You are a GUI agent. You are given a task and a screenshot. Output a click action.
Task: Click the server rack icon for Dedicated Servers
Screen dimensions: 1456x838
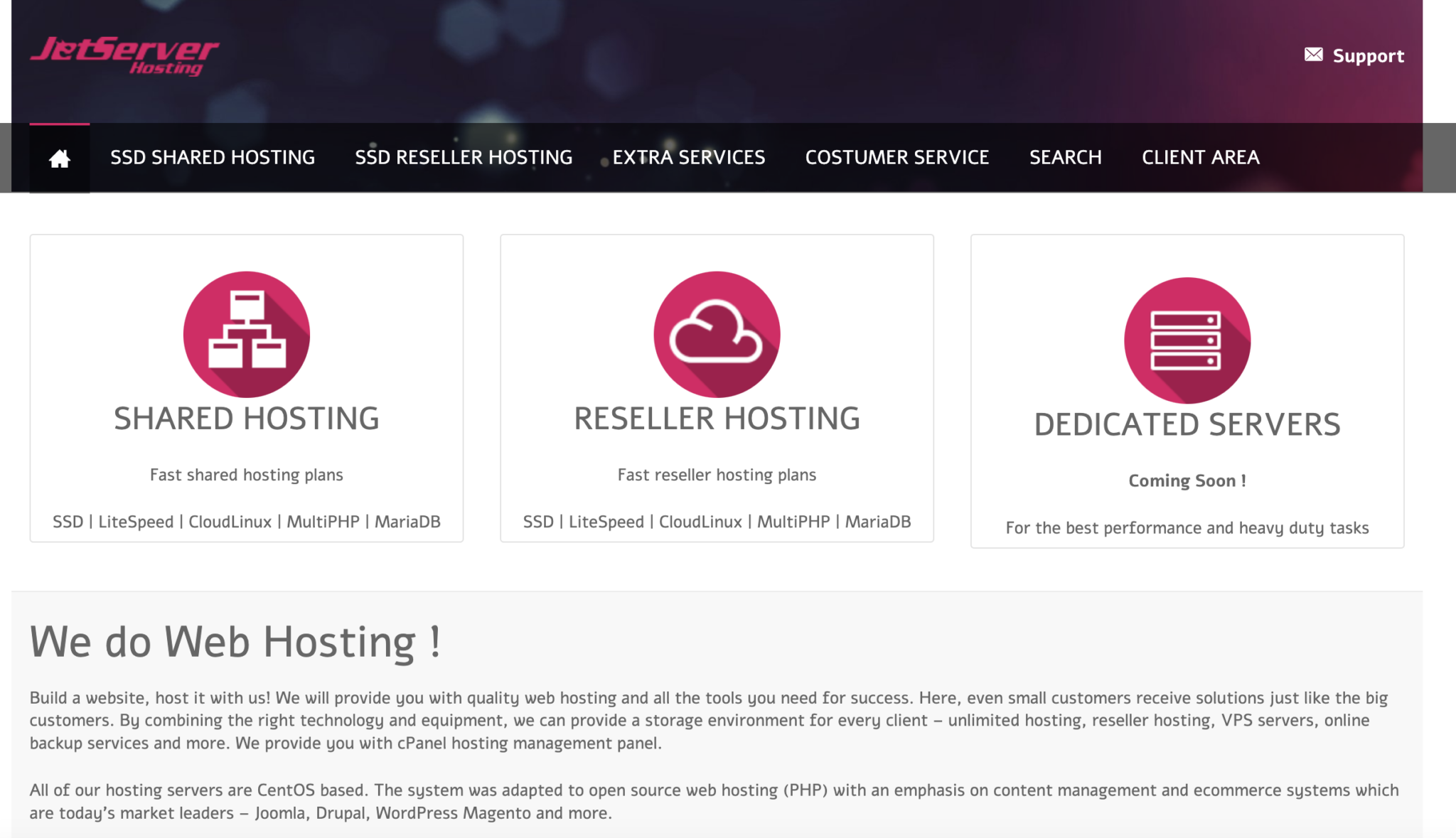(1186, 340)
